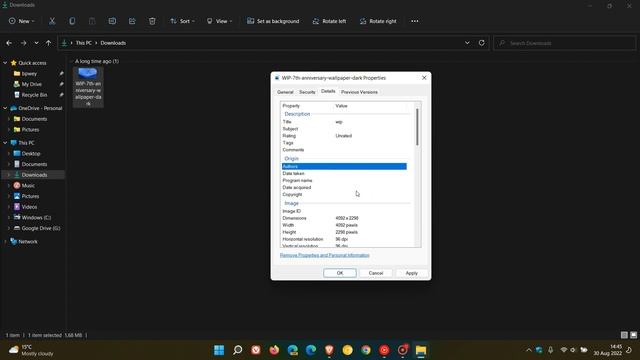Viewport: 640px width, 360px height.
Task: Show hidden system tray icons
Action: click(529, 350)
